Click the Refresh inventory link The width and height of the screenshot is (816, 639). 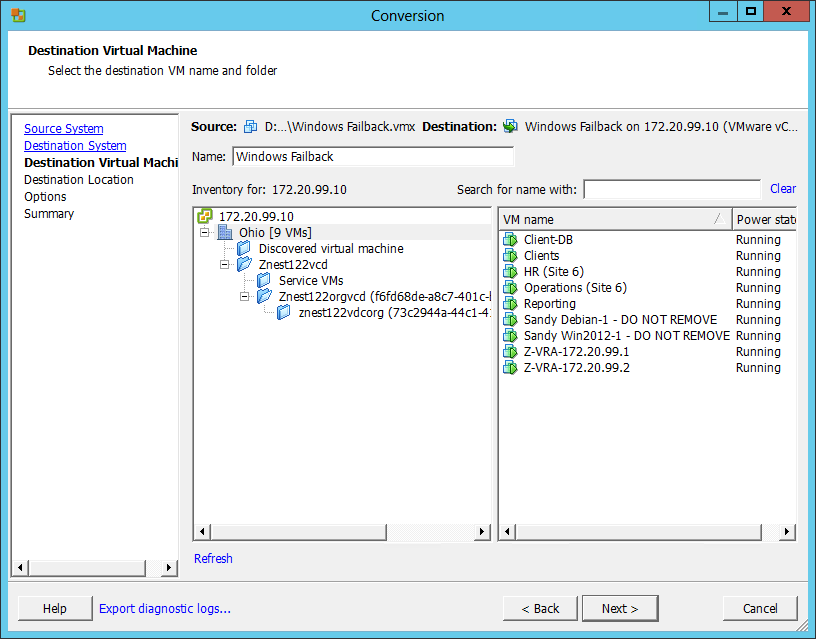point(213,558)
